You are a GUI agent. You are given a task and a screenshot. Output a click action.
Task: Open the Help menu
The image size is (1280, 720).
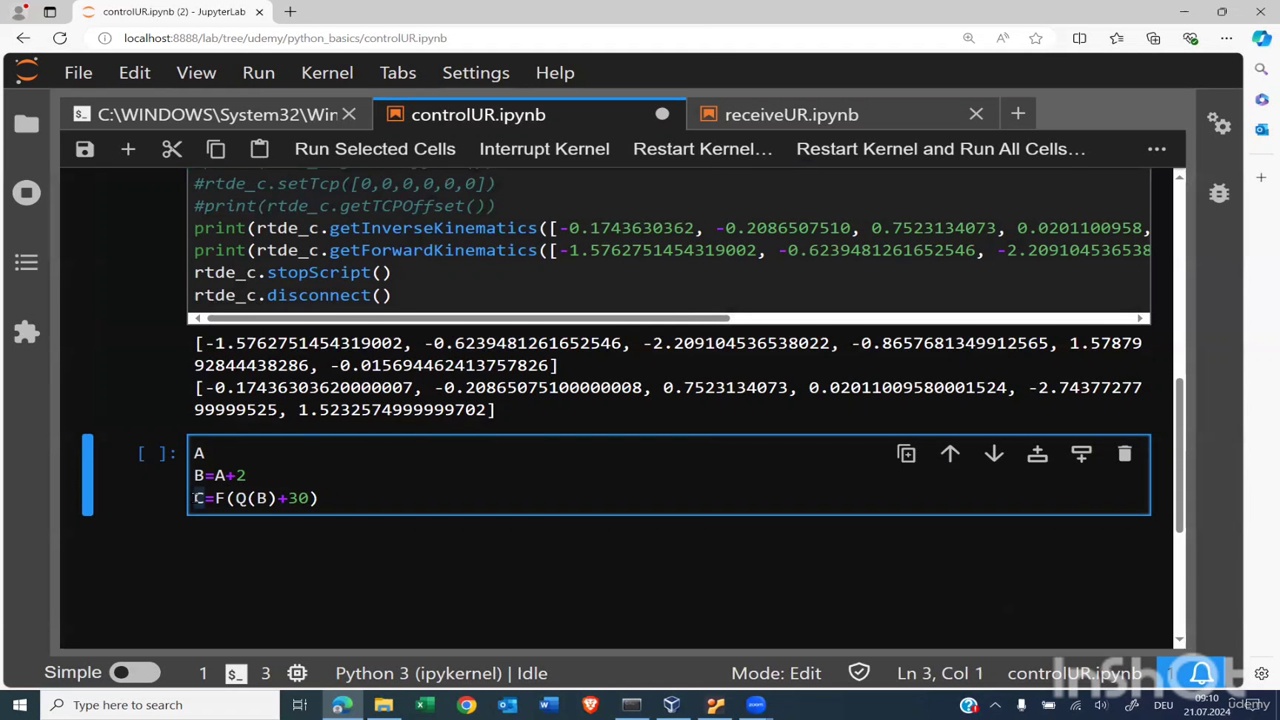click(x=555, y=73)
